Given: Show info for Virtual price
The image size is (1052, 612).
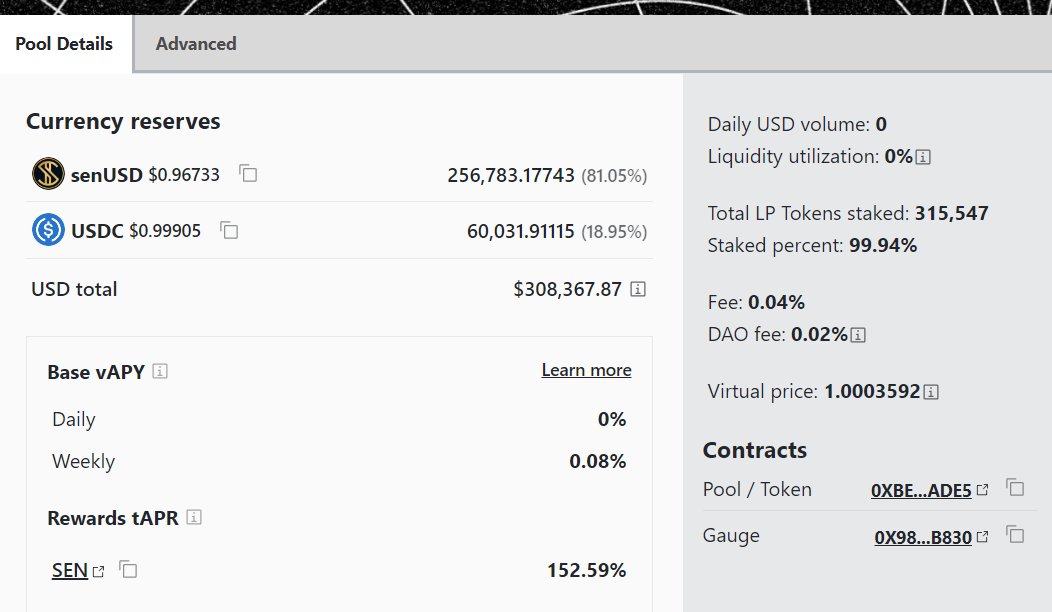Looking at the screenshot, I should [x=931, y=392].
